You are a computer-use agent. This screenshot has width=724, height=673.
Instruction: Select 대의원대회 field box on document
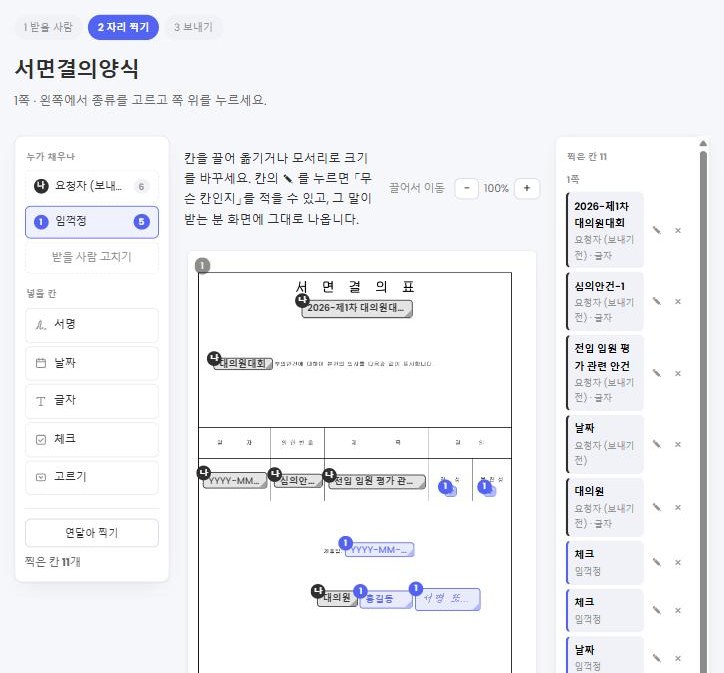pyautogui.click(x=243, y=363)
